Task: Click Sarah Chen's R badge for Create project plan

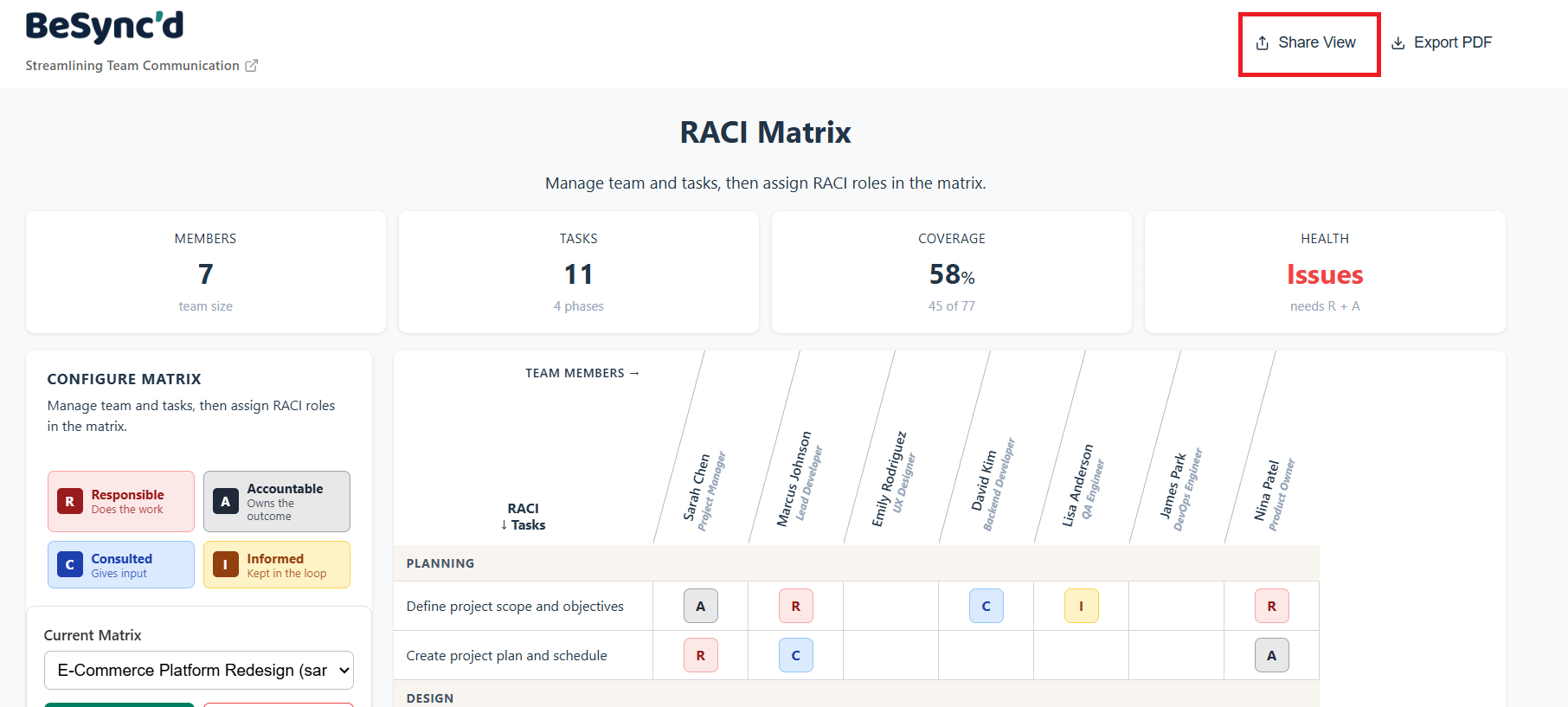Action: pyautogui.click(x=701, y=656)
